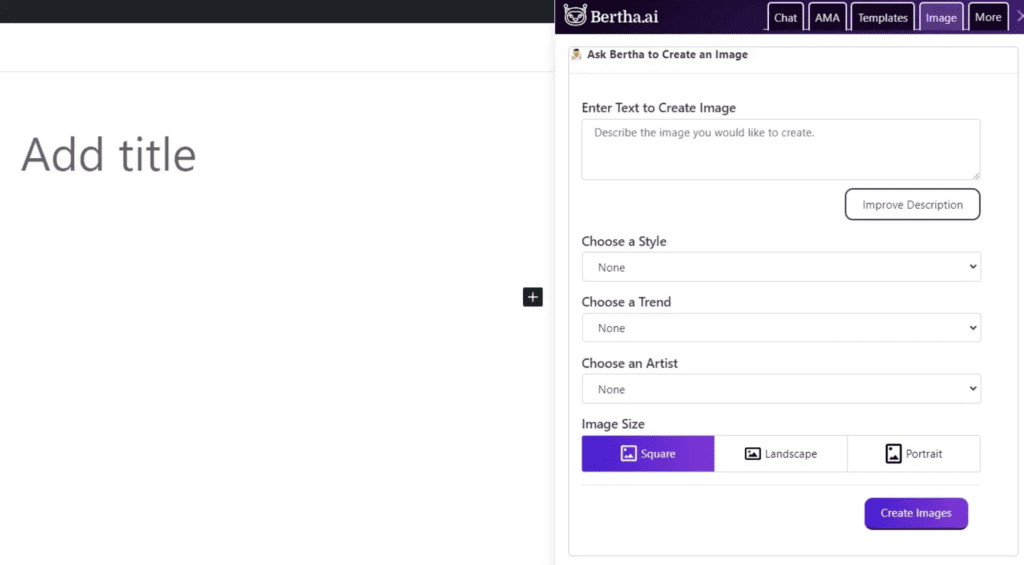Select the Square image size option
This screenshot has height=565, width=1024.
648,454
